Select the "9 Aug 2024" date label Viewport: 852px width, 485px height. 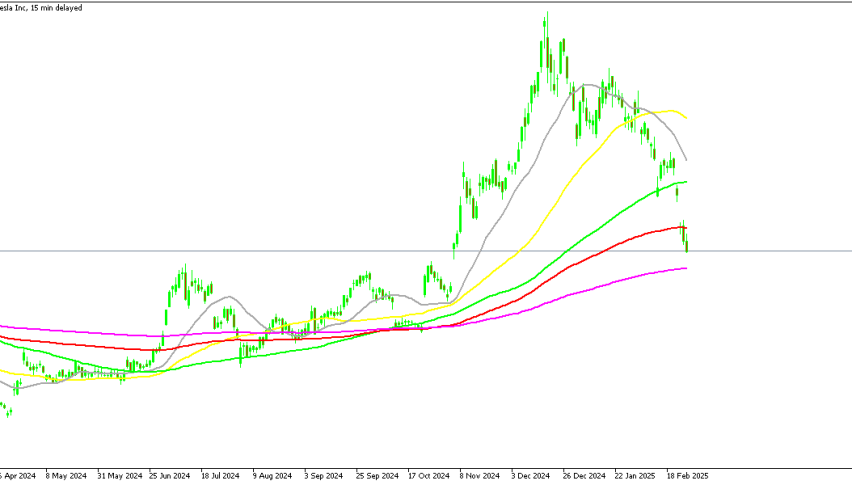(272, 476)
